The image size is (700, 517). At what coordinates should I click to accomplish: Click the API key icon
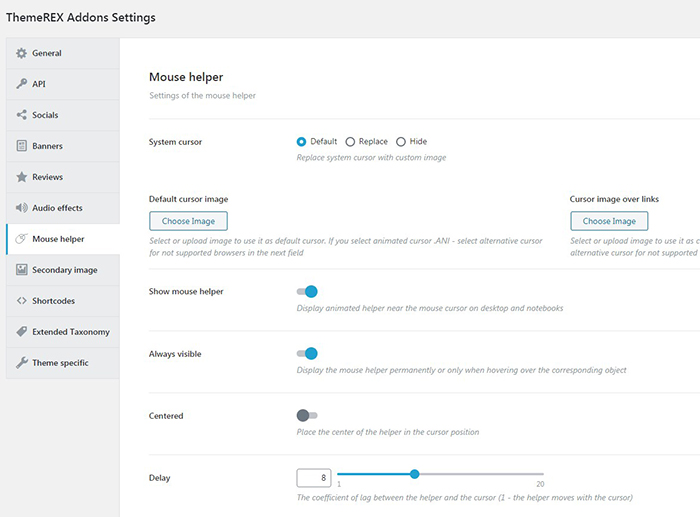click(x=21, y=84)
